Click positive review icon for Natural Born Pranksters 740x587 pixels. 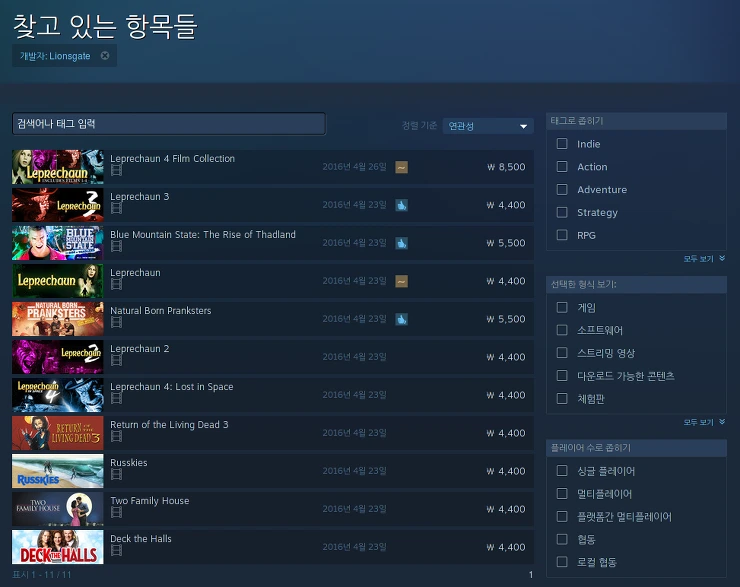coord(402,319)
